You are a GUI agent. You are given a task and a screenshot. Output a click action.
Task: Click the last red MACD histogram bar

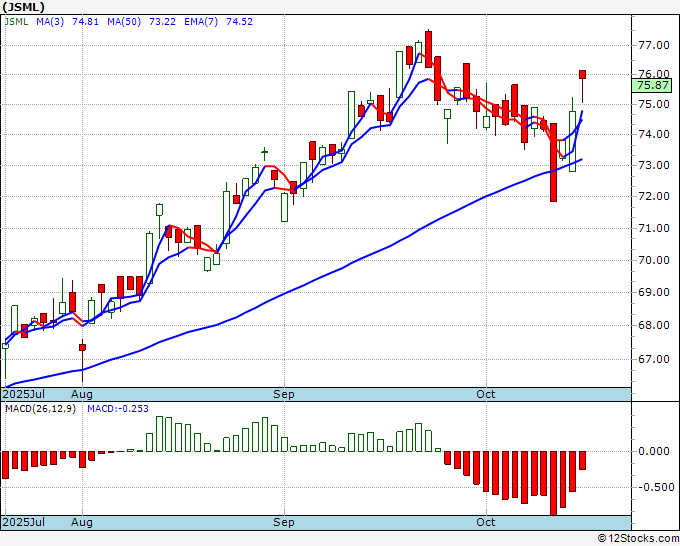(x=582, y=461)
